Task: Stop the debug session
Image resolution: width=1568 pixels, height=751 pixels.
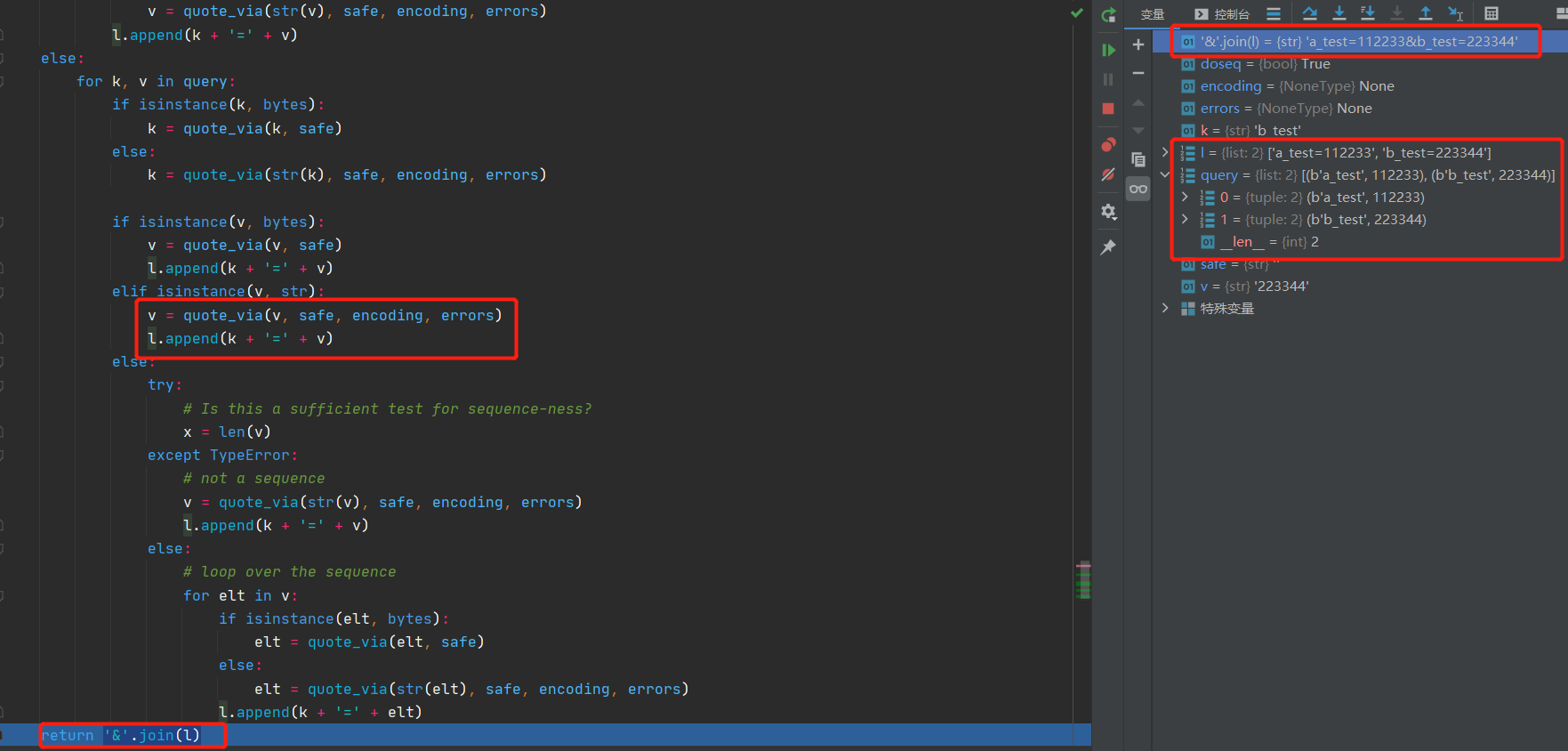Action: 1108,109
